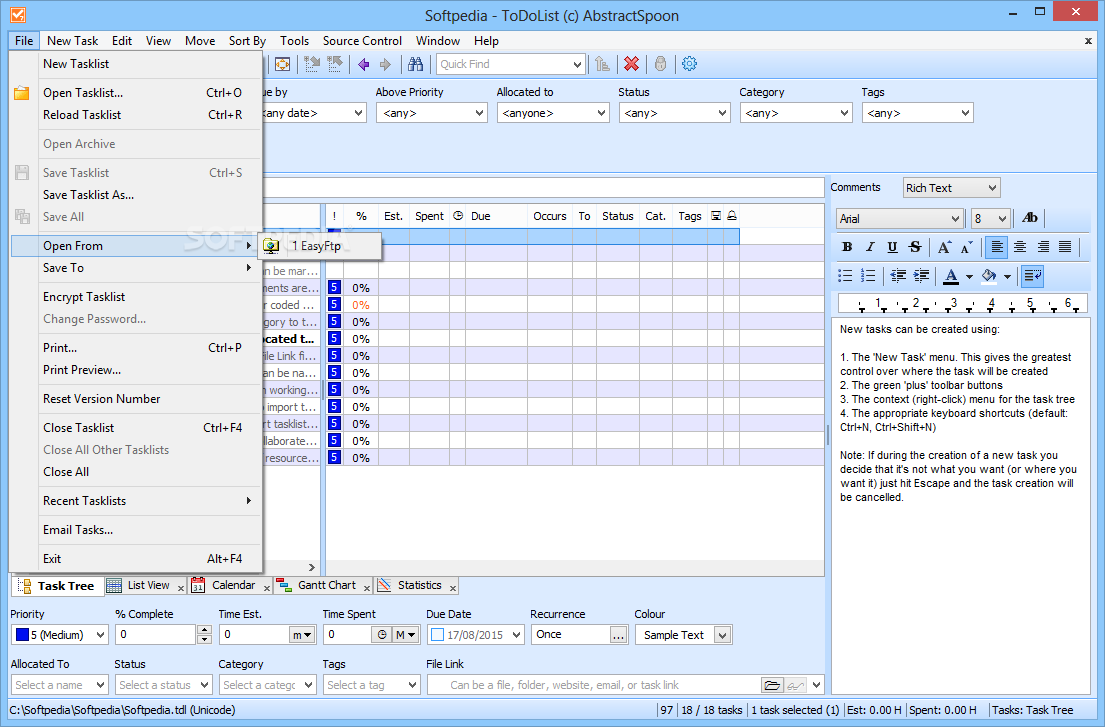This screenshot has height=727, width=1105.
Task: Toggle align left in comments
Action: point(996,247)
